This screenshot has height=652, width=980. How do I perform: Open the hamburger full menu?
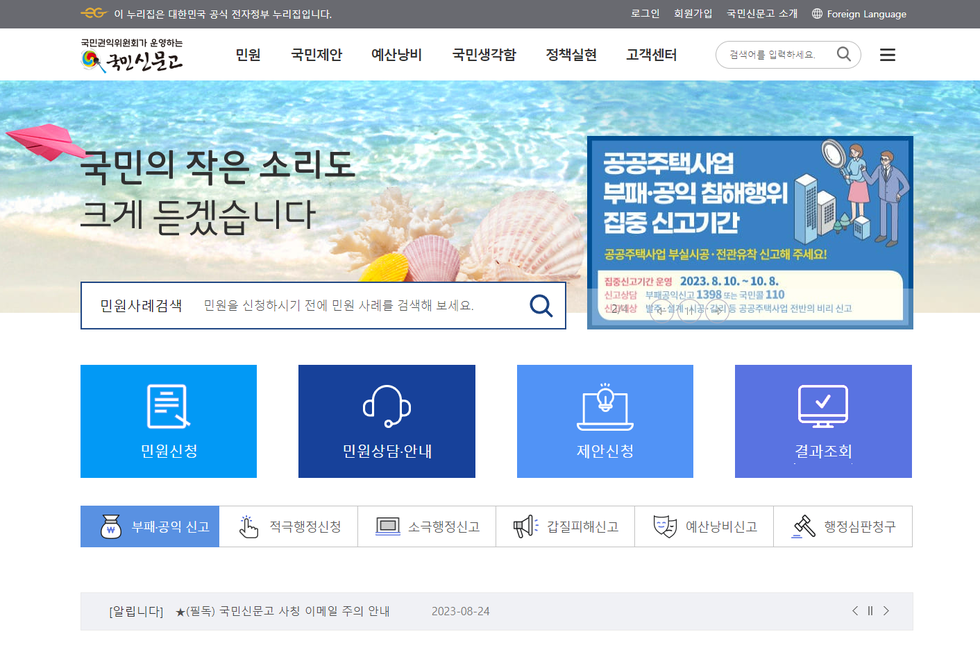click(x=887, y=55)
